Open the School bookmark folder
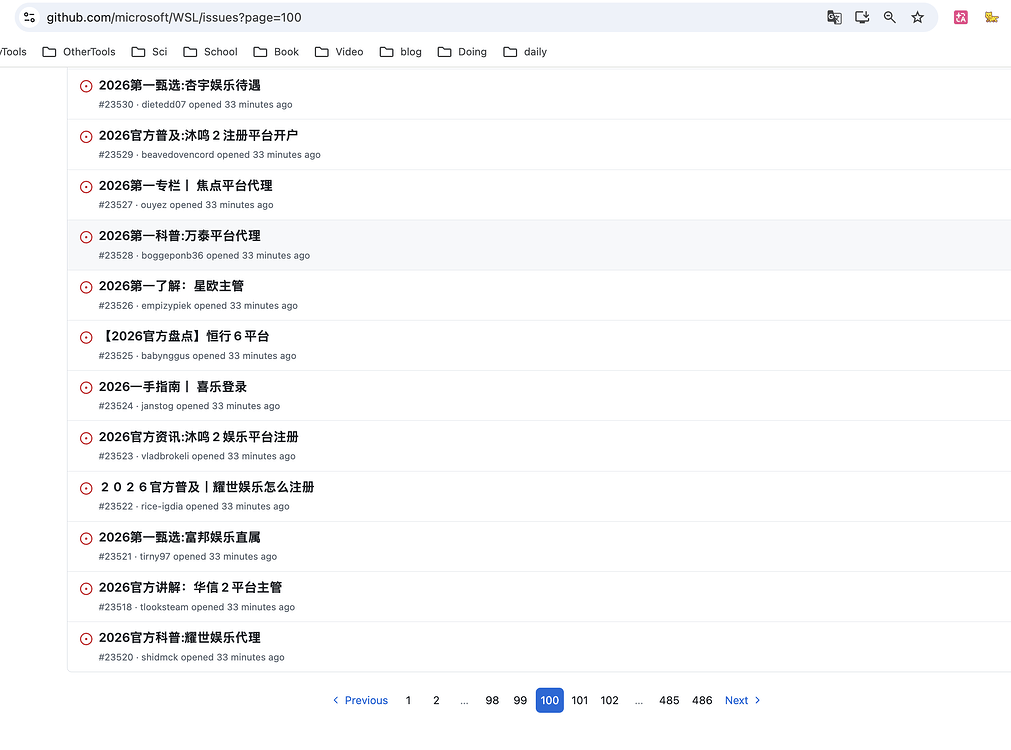 [210, 52]
